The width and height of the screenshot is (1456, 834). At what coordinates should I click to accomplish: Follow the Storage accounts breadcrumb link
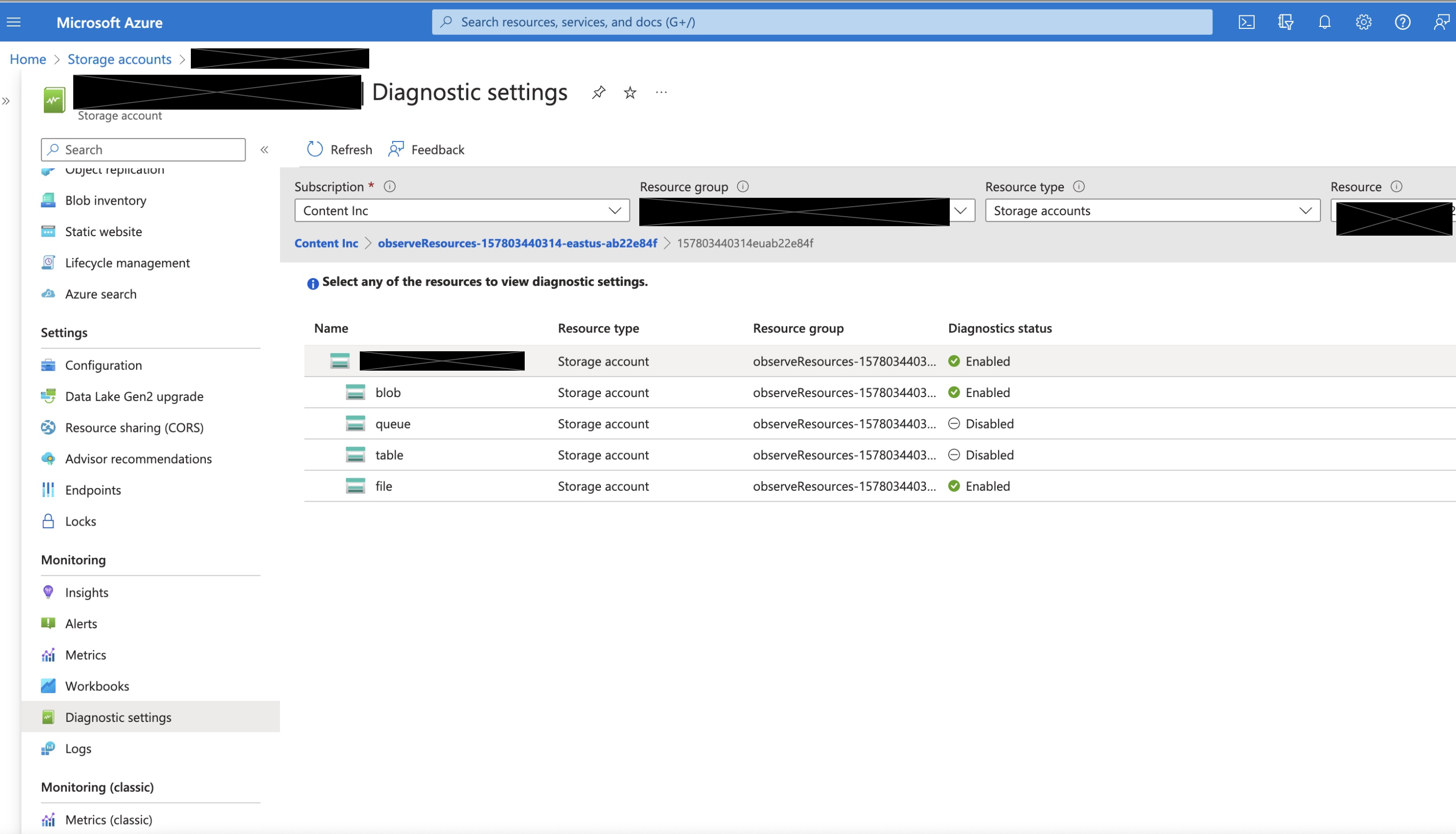coord(119,59)
